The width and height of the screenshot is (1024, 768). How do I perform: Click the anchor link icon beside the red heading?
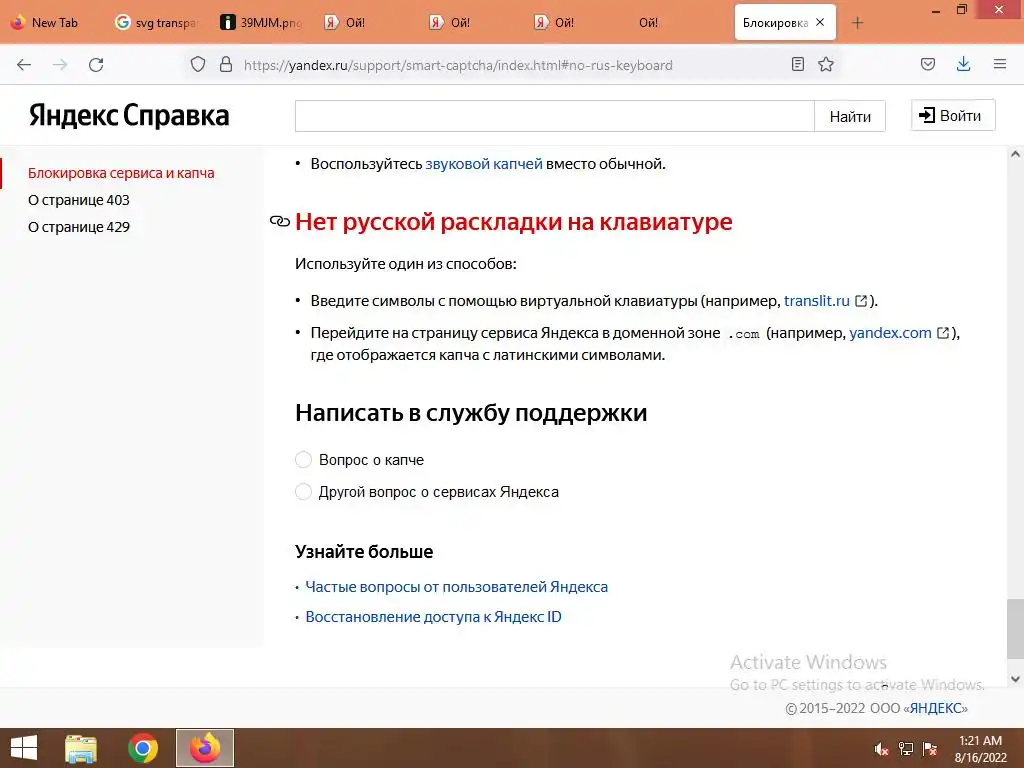click(x=280, y=222)
